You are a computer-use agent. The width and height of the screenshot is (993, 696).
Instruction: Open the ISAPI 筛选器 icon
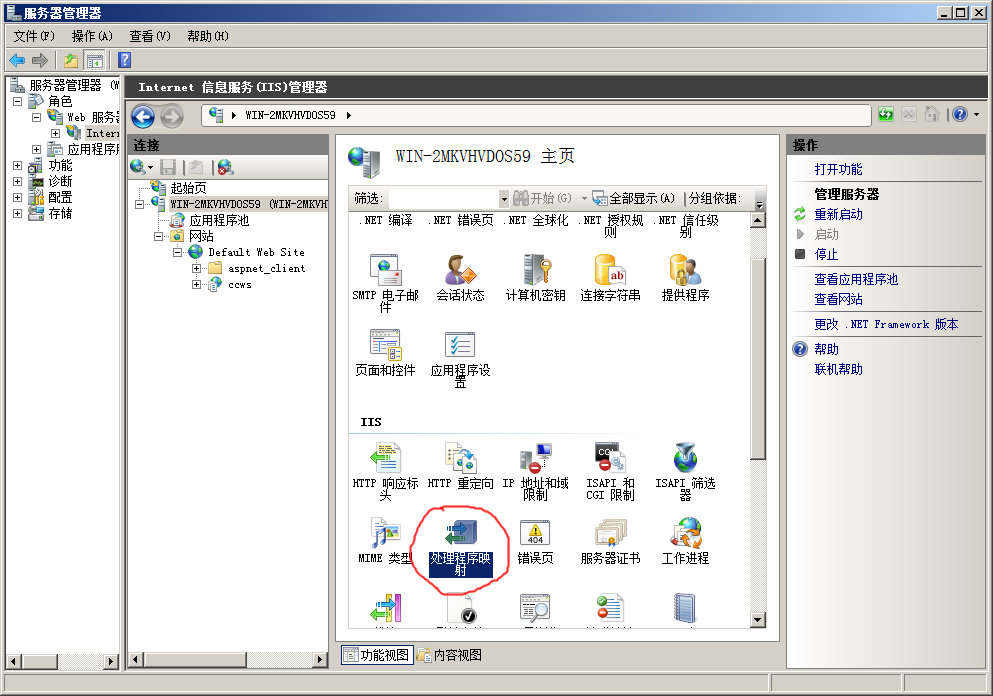pos(685,460)
